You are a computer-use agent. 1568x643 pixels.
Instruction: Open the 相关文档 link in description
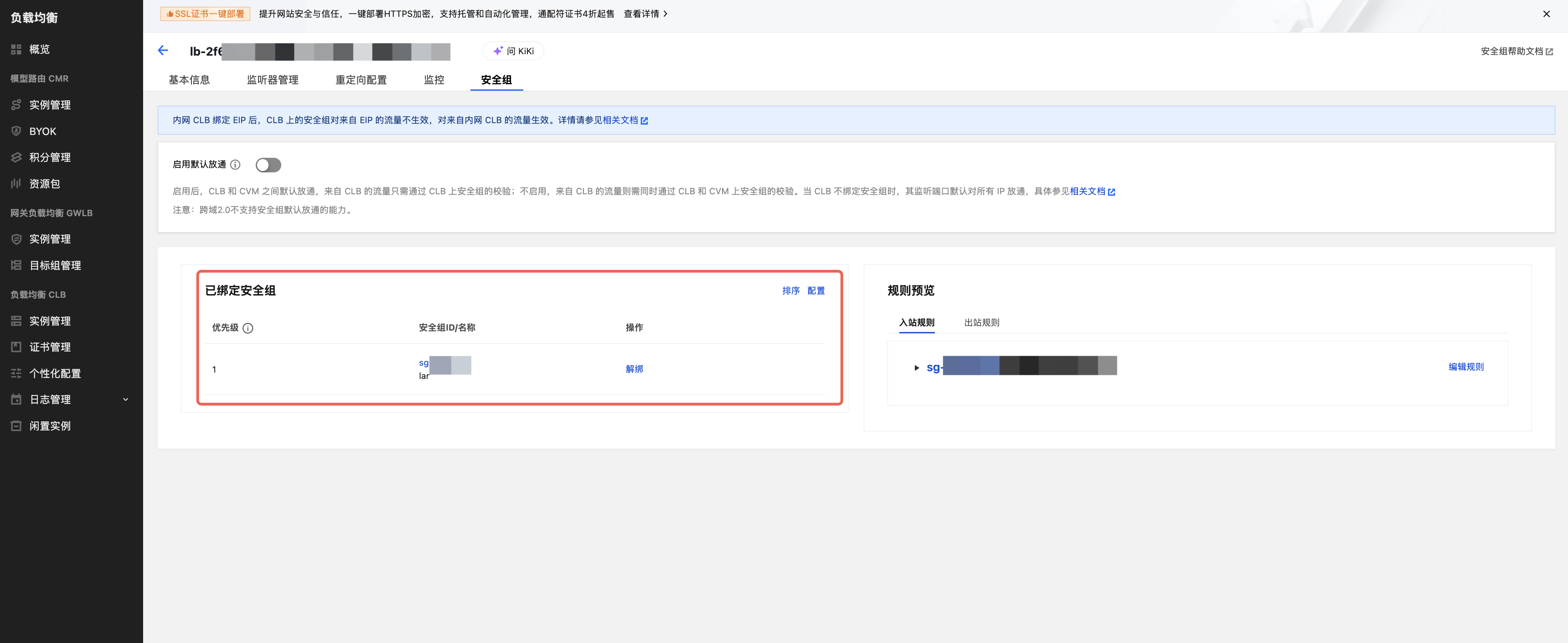click(1087, 191)
